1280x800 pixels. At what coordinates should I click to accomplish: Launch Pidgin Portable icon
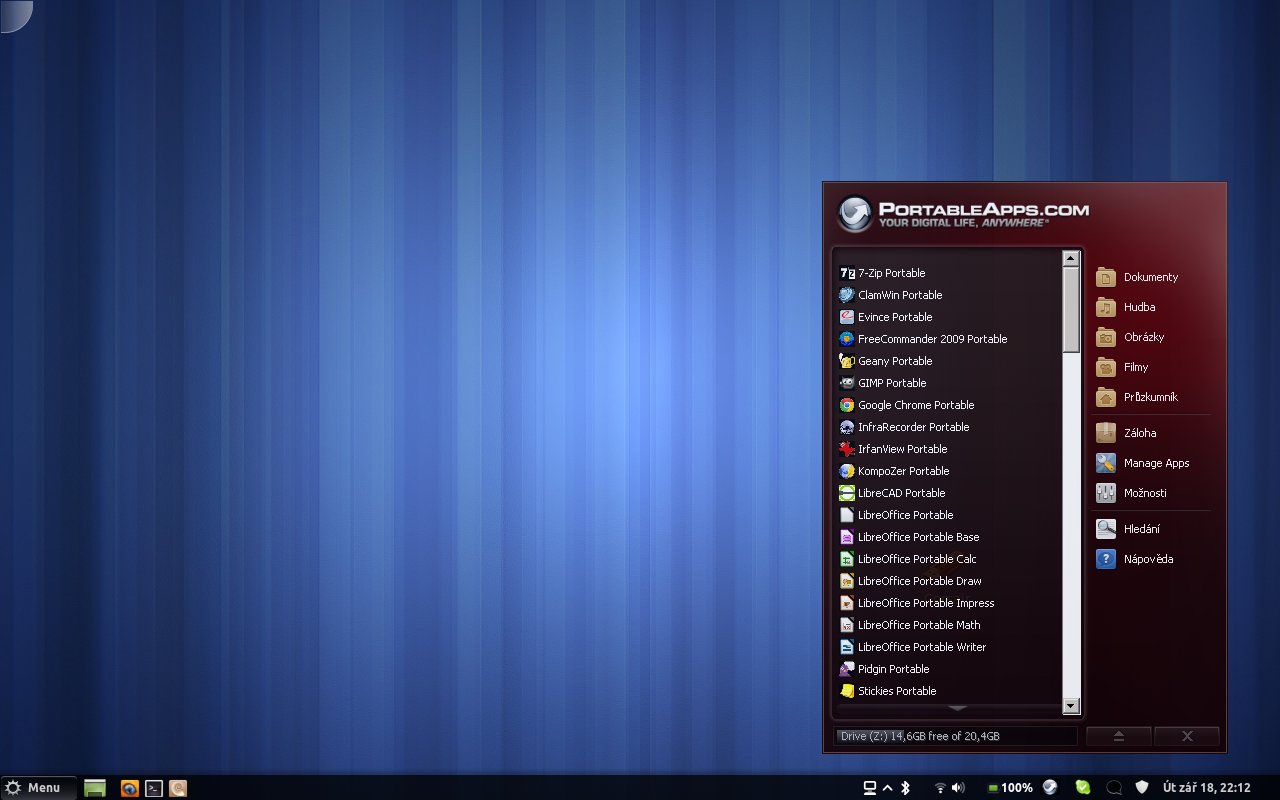[847, 669]
